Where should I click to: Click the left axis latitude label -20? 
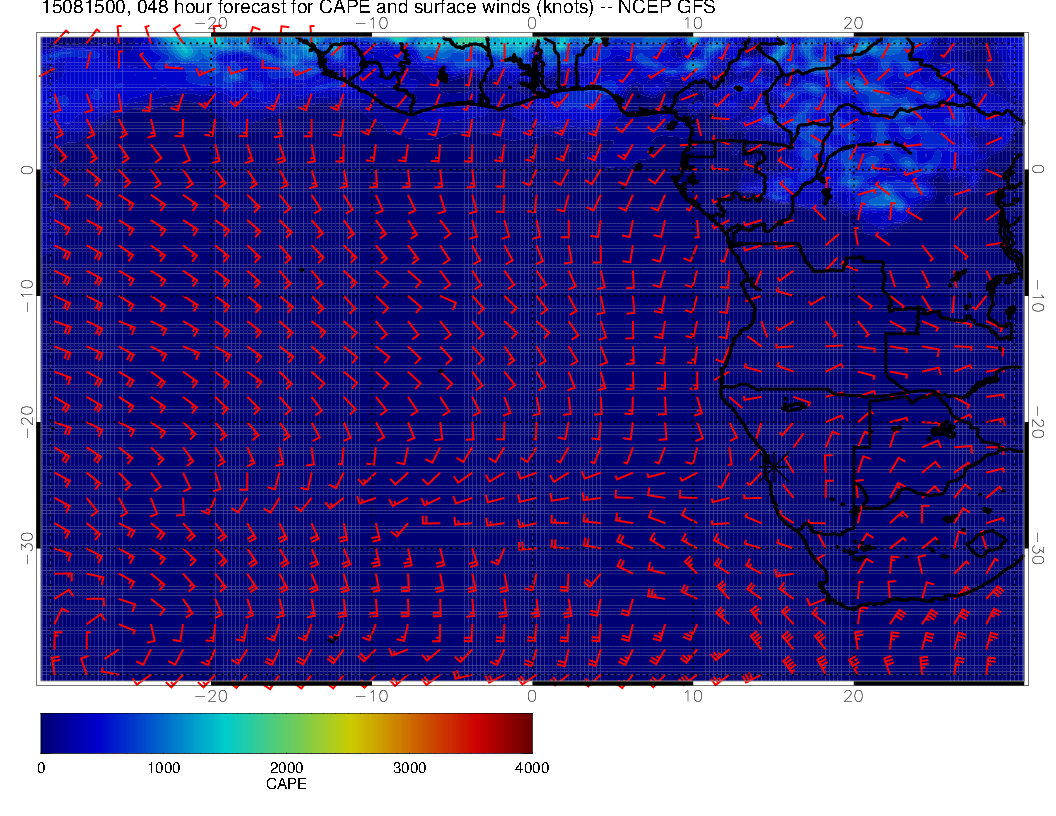[x=26, y=421]
